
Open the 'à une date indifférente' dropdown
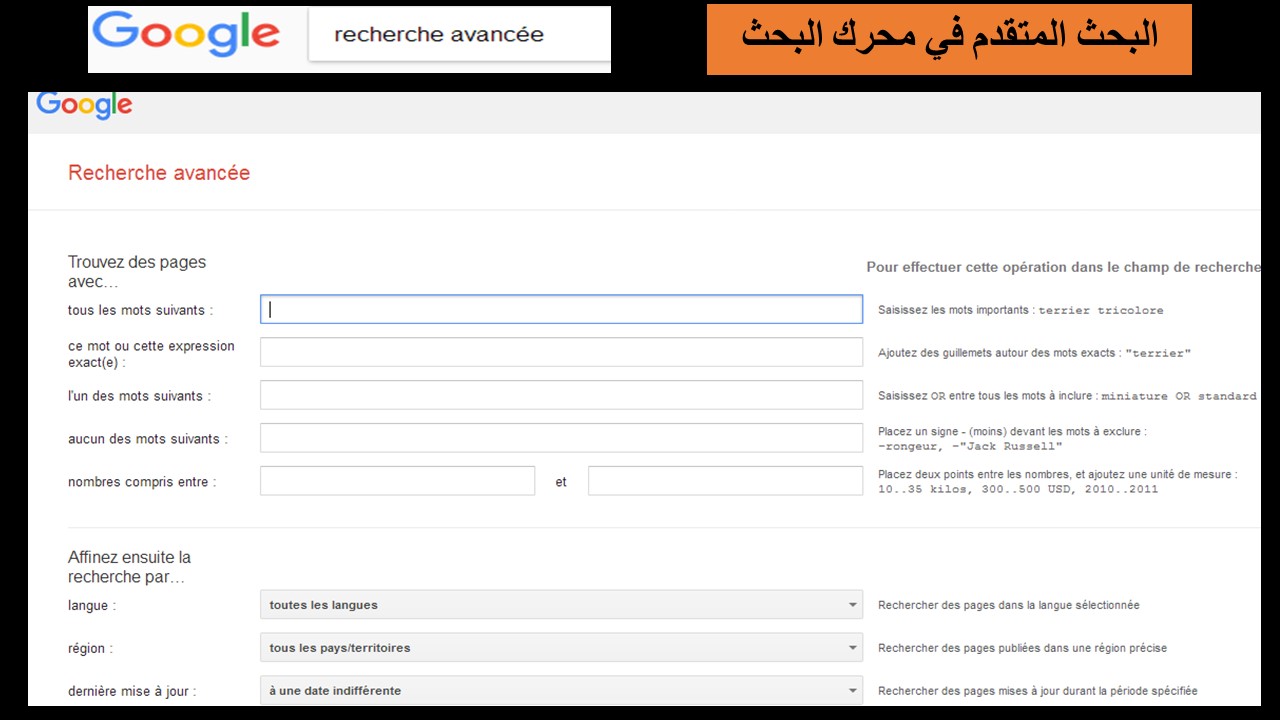(561, 691)
